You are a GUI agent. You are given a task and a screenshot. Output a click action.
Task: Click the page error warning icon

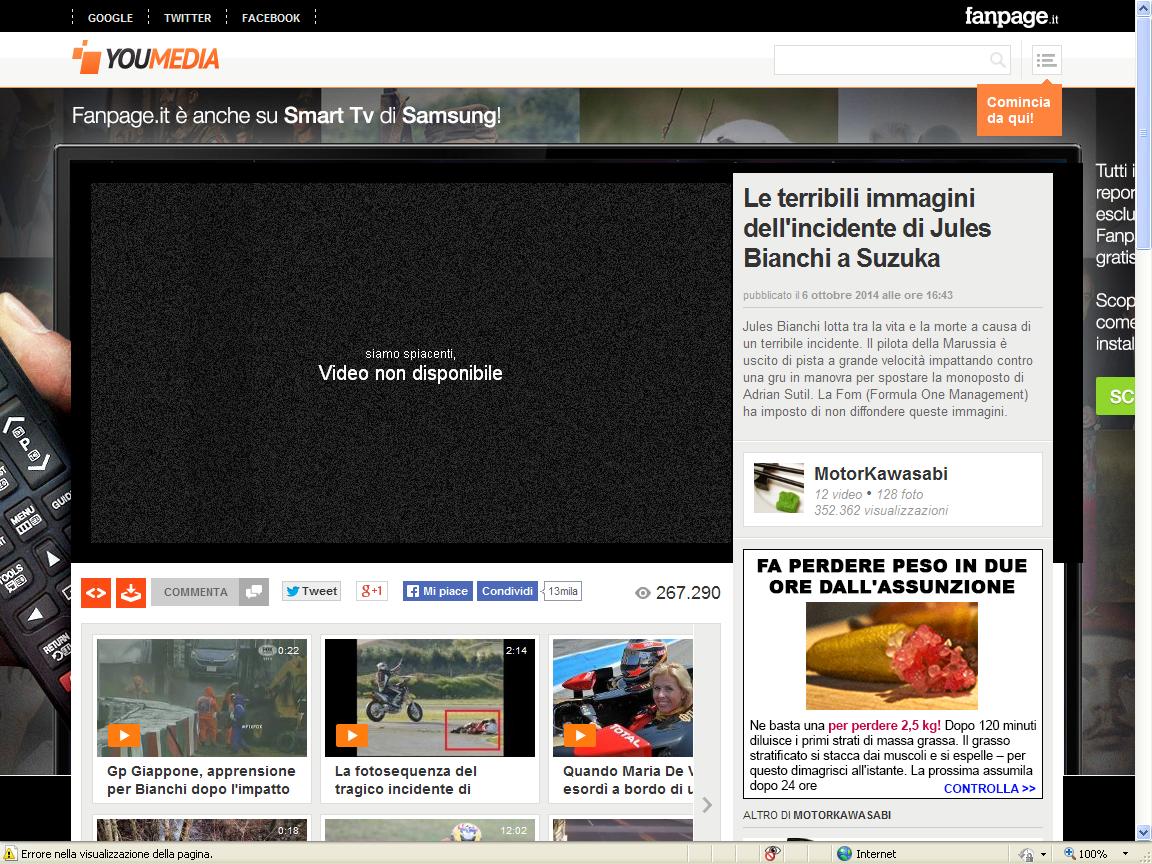(10, 854)
